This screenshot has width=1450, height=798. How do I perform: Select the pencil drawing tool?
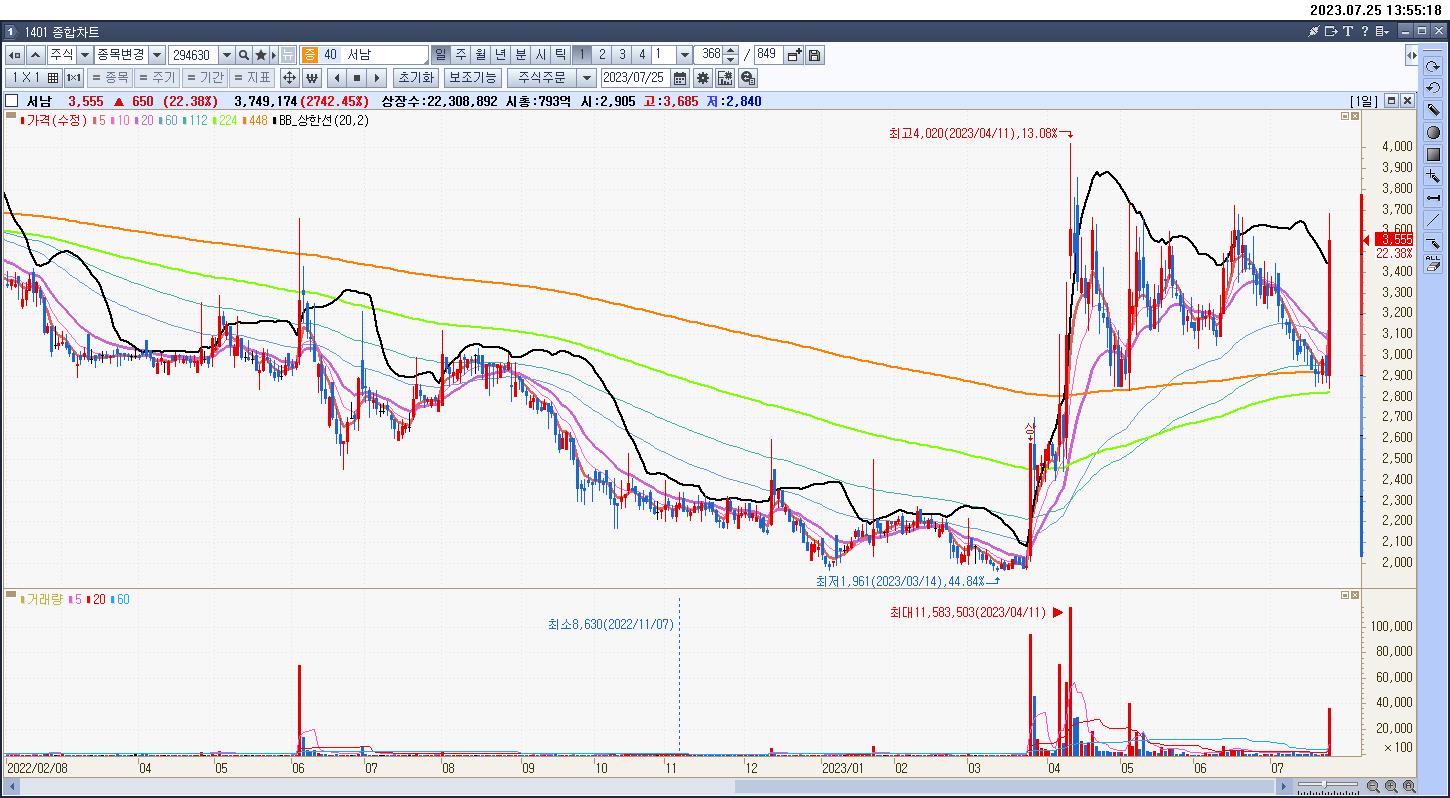[1433, 110]
